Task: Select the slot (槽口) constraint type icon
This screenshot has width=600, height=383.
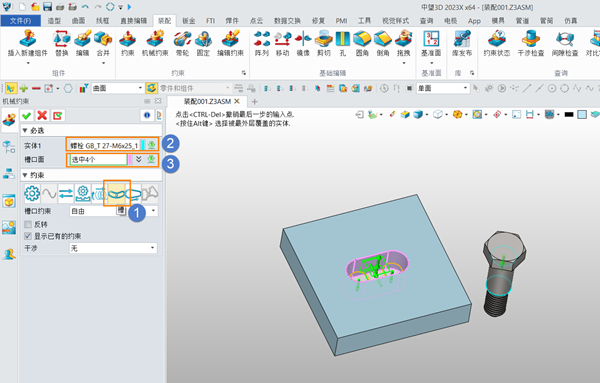Action: [x=116, y=194]
